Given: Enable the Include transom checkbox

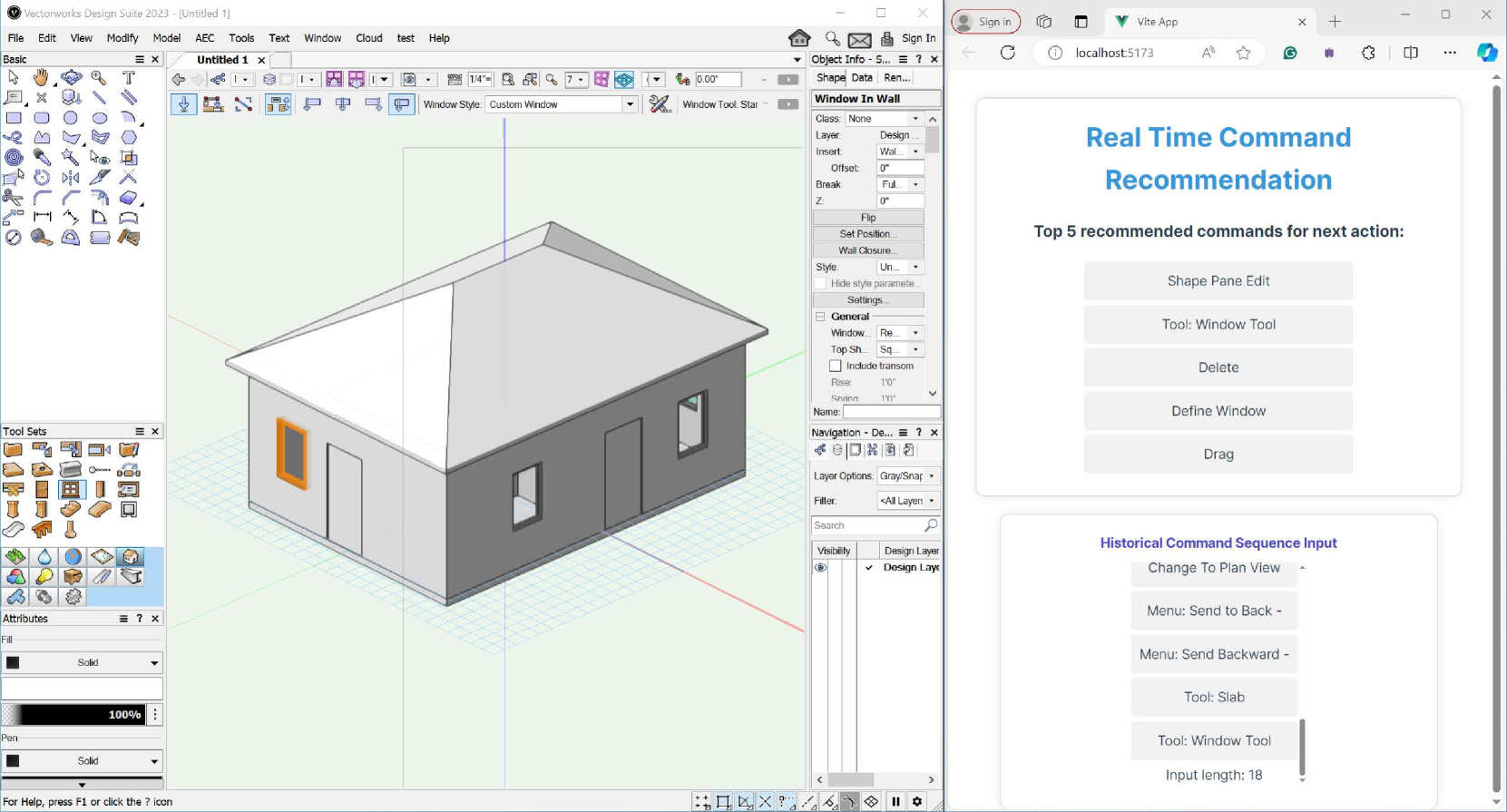Looking at the screenshot, I should [836, 366].
